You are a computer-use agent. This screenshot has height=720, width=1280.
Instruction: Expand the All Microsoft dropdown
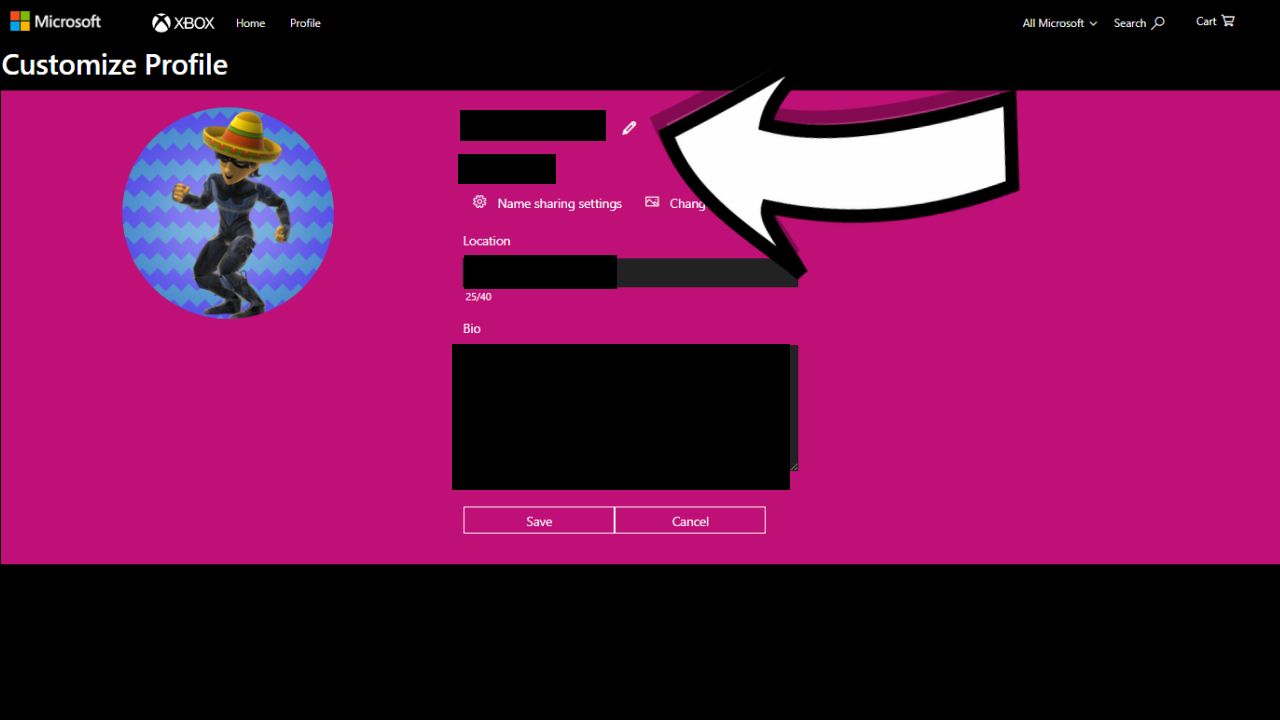(1059, 23)
